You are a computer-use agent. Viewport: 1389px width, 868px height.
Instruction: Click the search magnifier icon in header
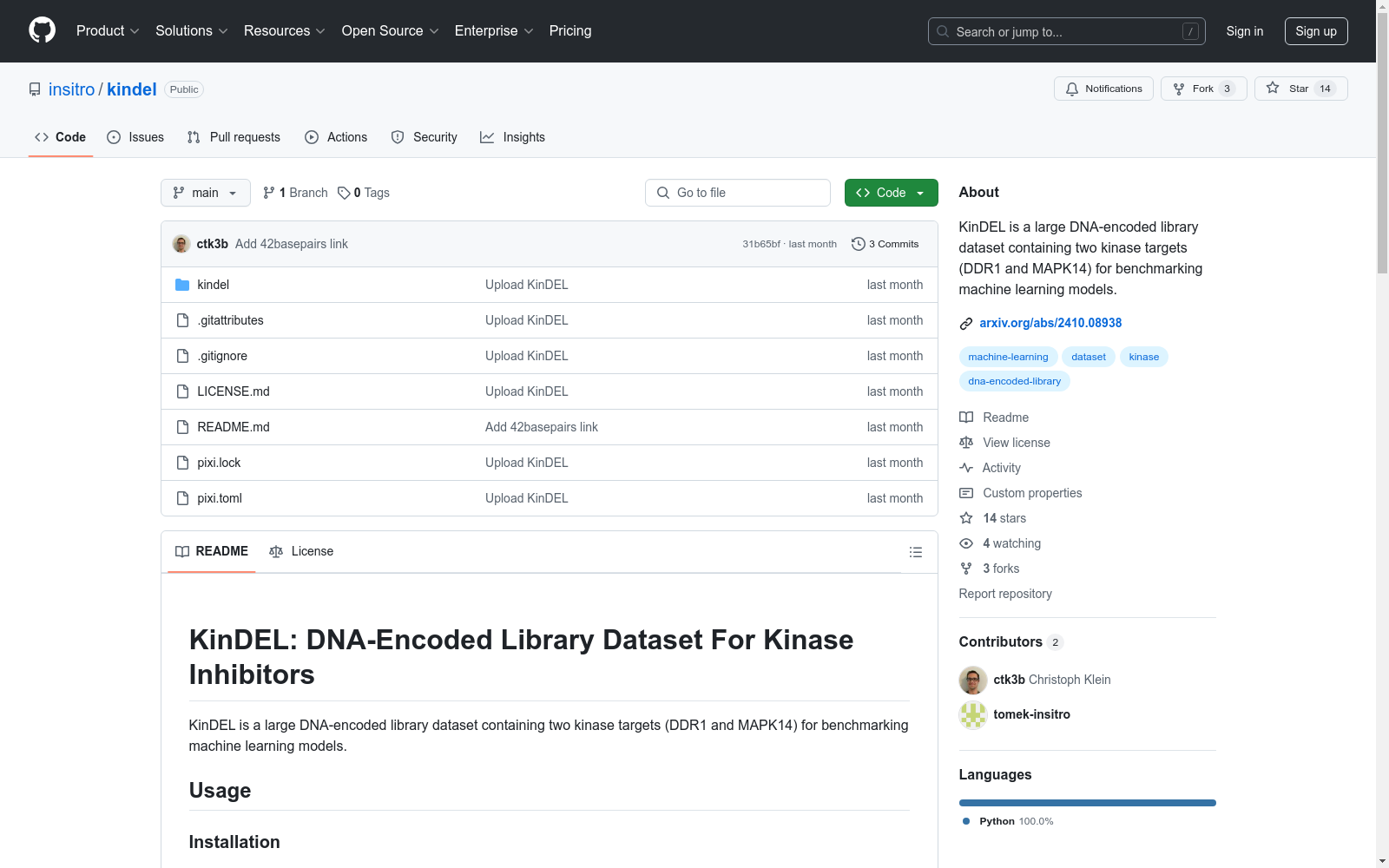(943, 31)
